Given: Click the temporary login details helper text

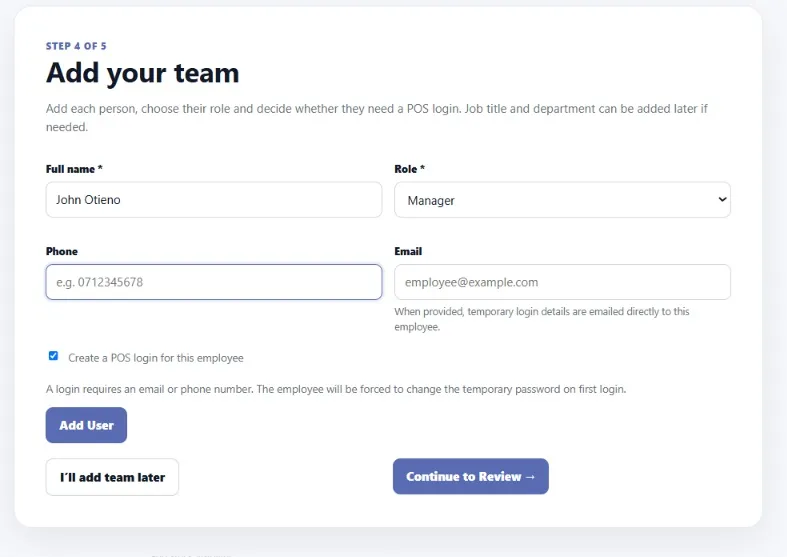Looking at the screenshot, I should [542, 319].
